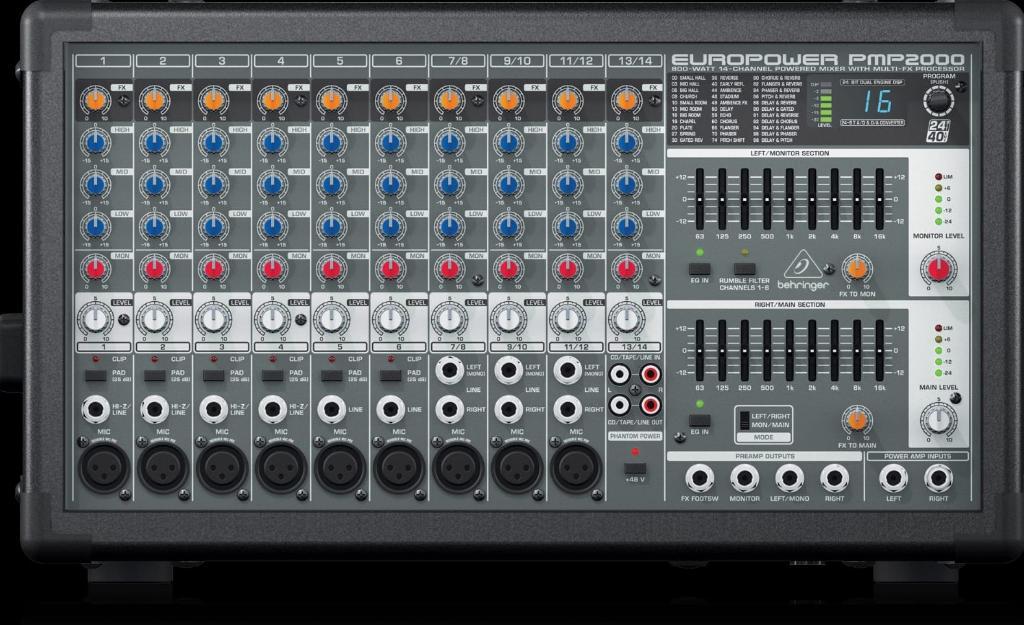The height and width of the screenshot is (625, 1024).
Task: Select the LEFT/MONO preamp output jack
Action: [x=790, y=479]
